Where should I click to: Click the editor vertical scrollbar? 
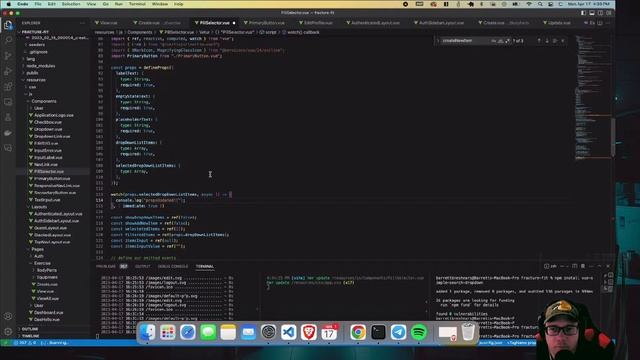pos(613,137)
